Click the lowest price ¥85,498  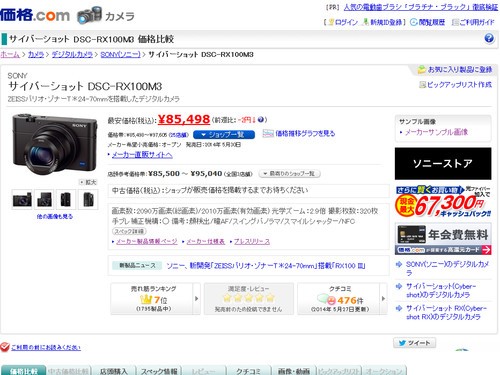coord(184,119)
